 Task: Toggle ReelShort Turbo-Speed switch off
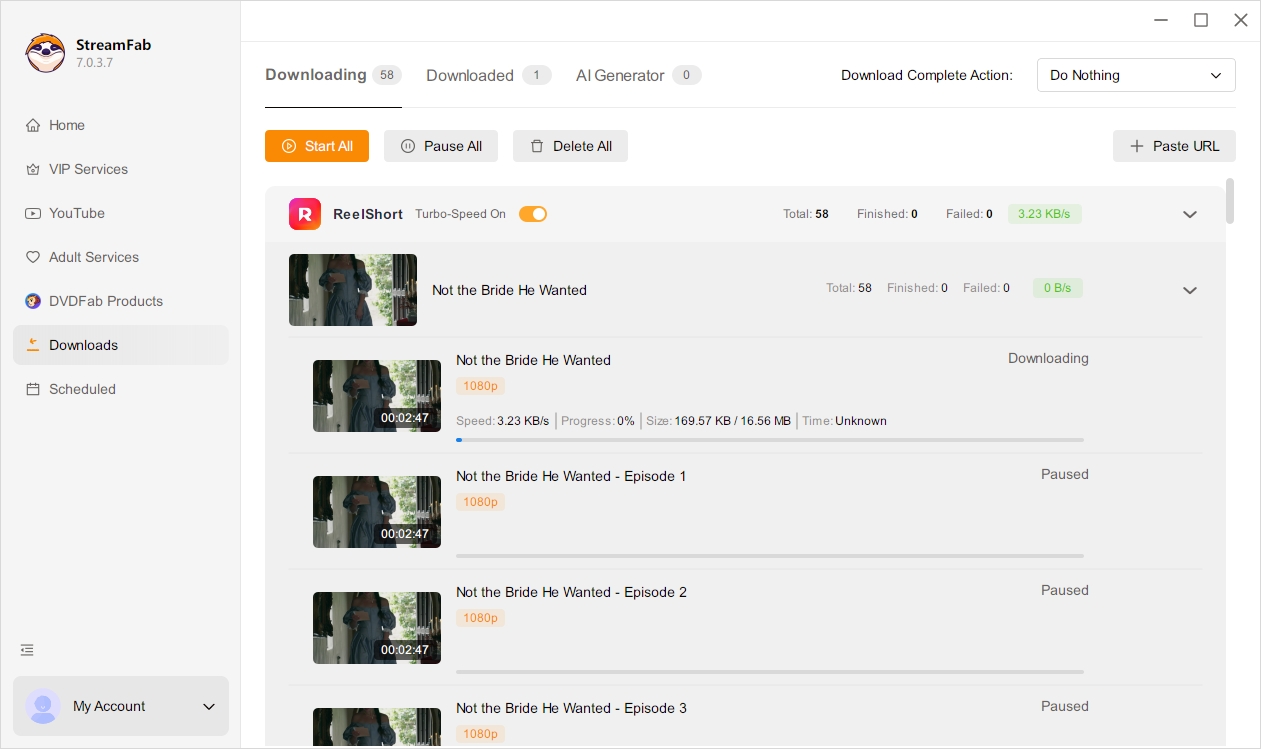pos(533,214)
